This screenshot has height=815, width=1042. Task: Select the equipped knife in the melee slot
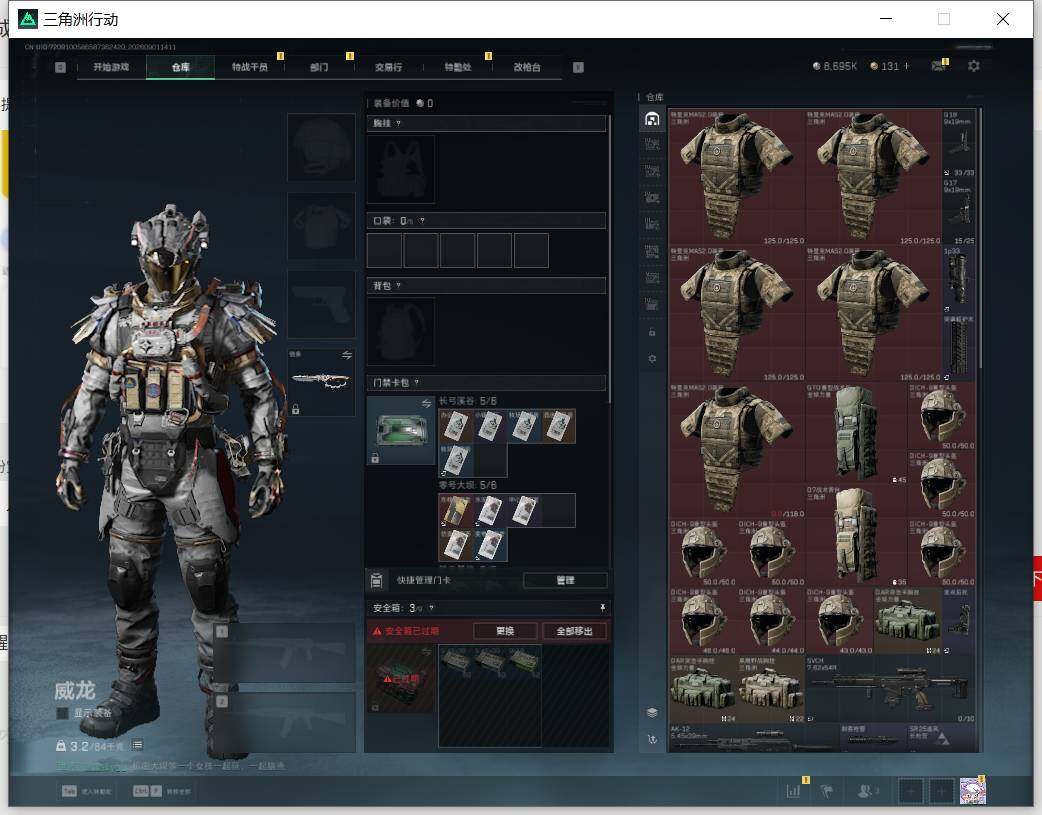pos(321,381)
